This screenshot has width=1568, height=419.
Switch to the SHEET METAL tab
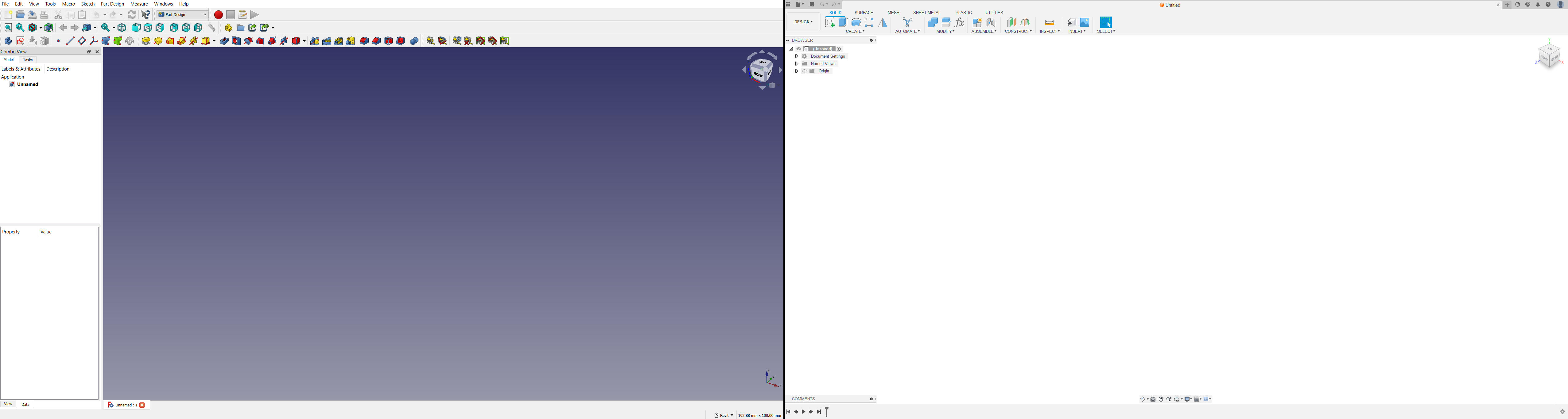coord(926,13)
